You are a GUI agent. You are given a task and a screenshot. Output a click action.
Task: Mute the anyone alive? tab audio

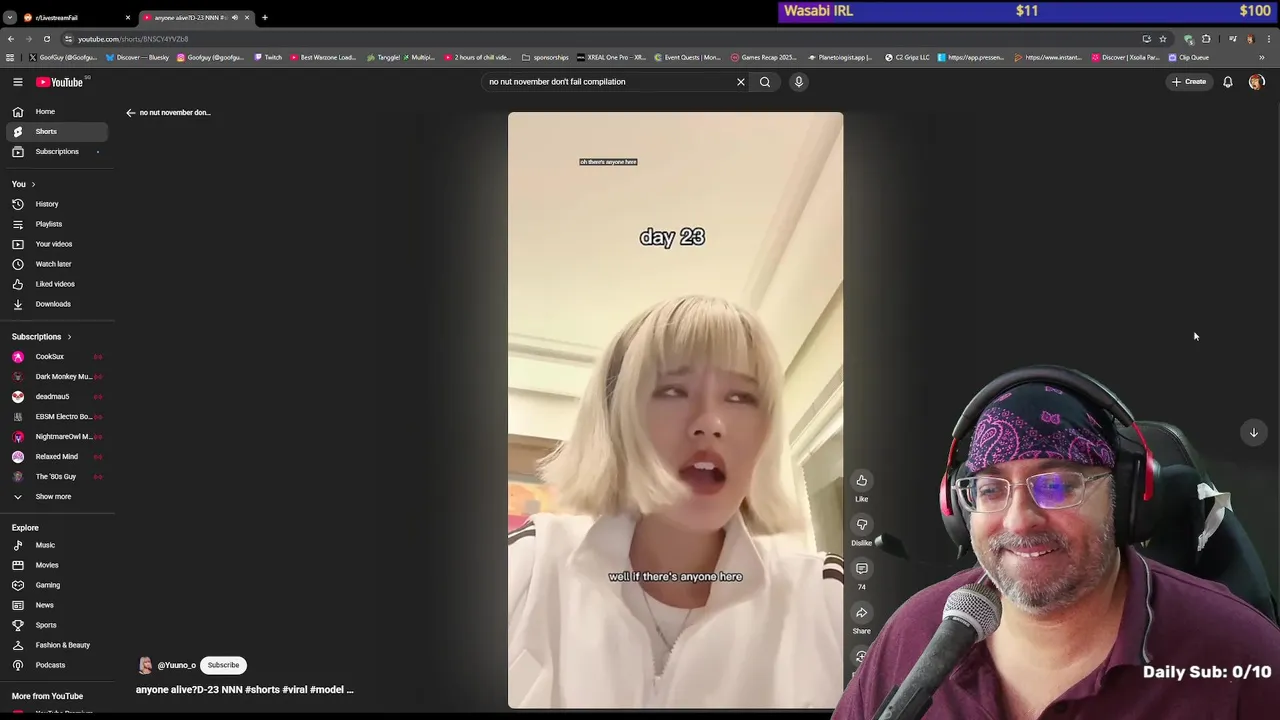click(235, 18)
